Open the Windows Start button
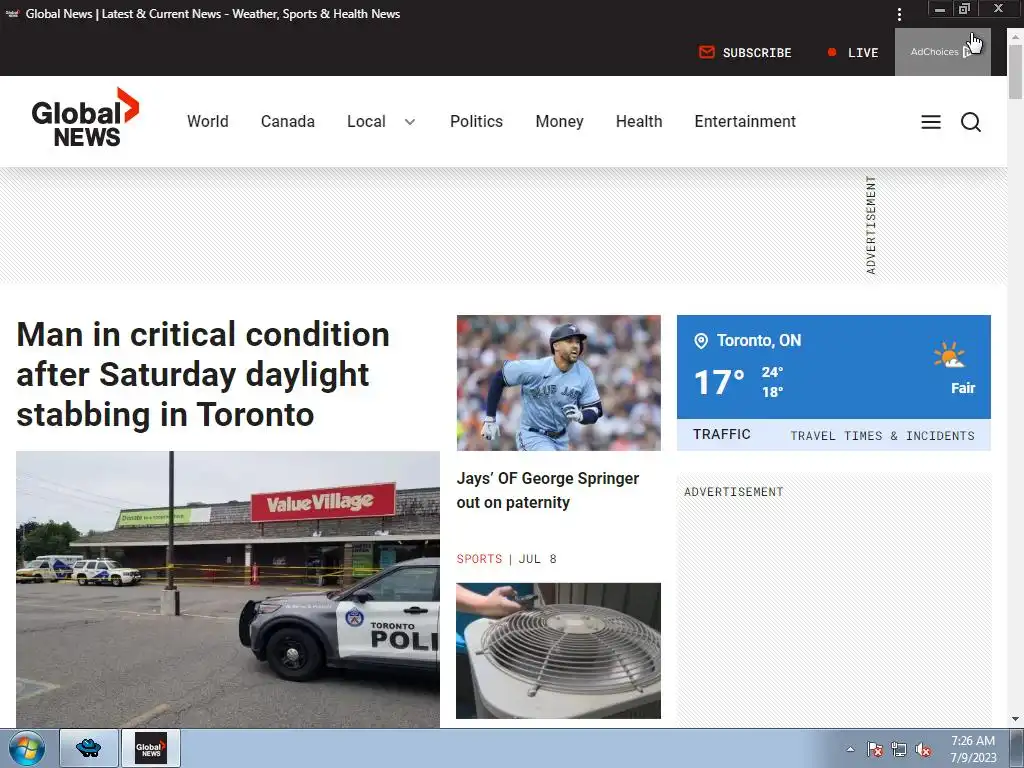1024x768 pixels. pos(27,748)
